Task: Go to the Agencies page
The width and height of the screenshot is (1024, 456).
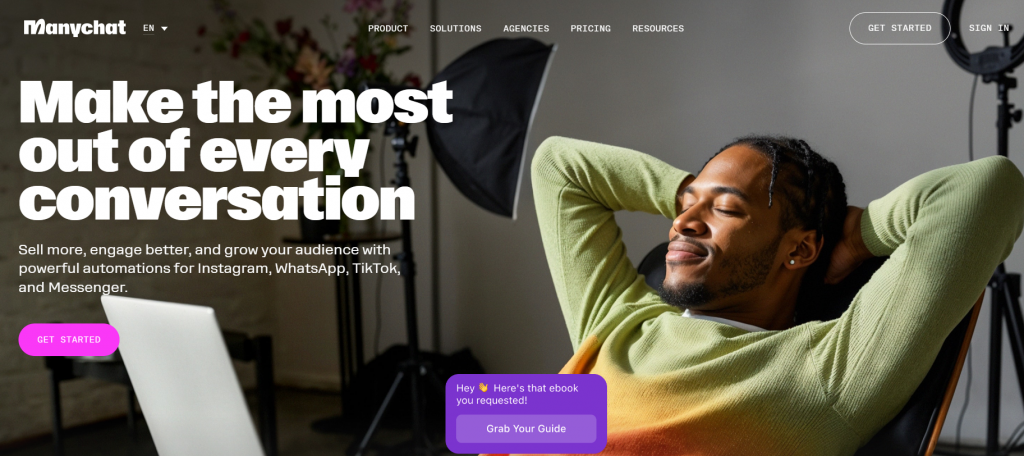Action: pos(526,28)
